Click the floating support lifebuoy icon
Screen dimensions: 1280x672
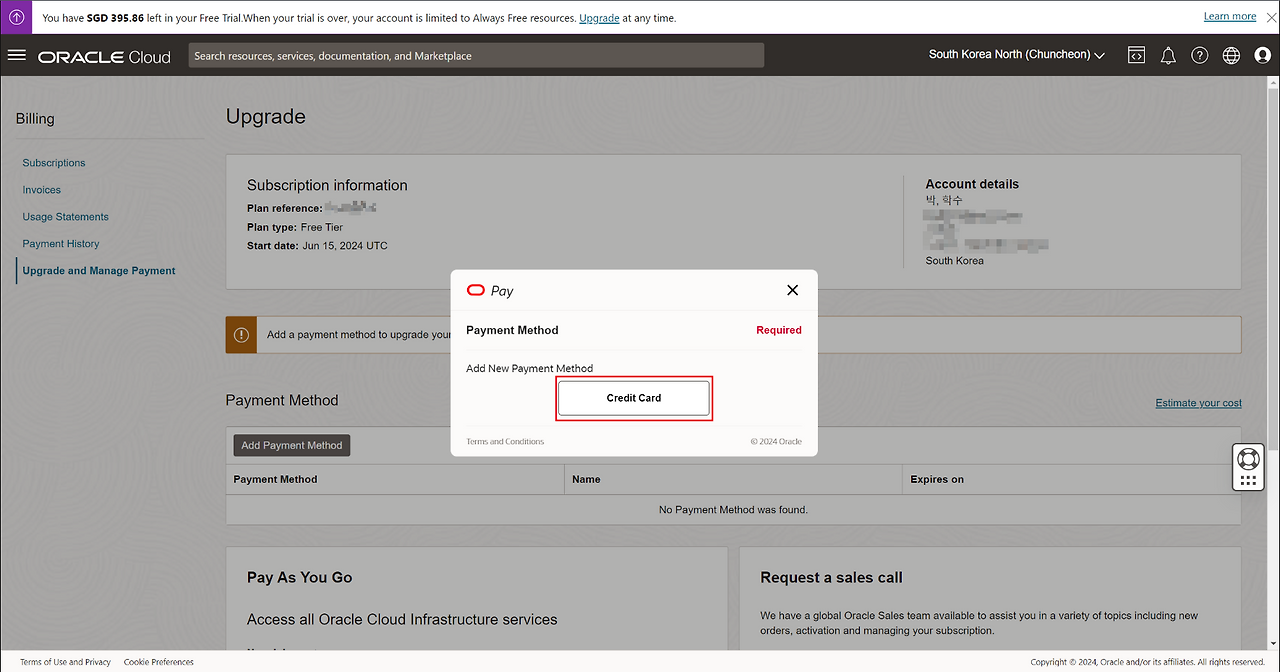pos(1247,459)
